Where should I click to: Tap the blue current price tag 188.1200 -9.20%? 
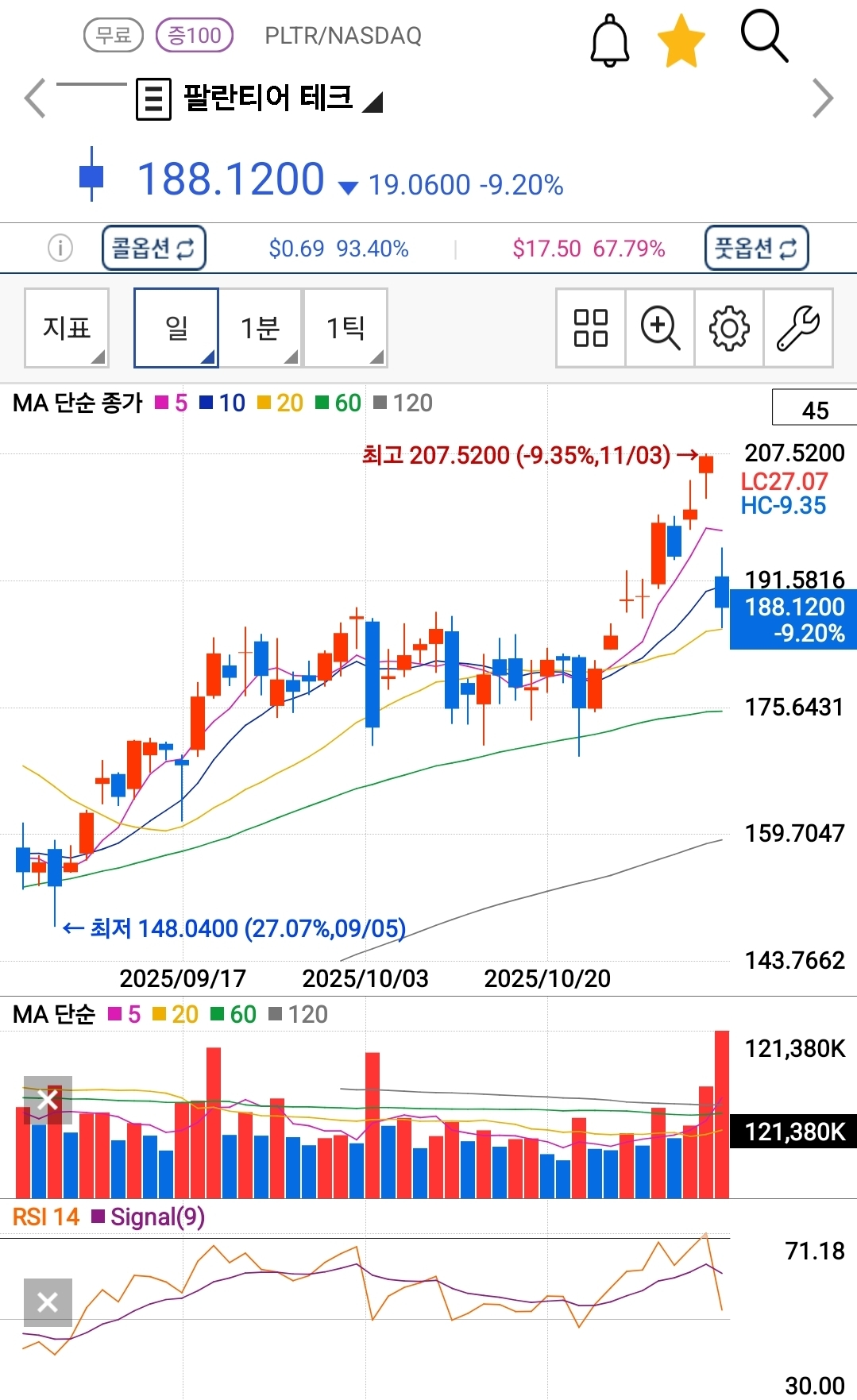click(793, 619)
